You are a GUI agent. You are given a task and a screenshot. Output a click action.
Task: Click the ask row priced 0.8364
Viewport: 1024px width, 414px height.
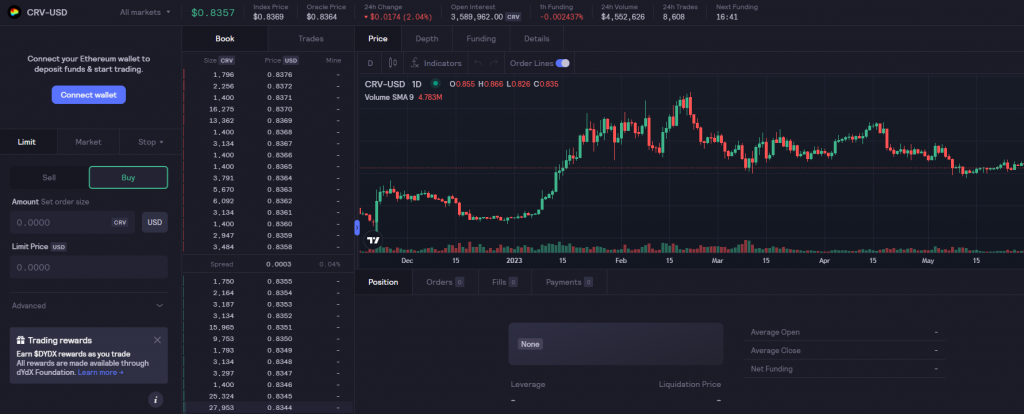(268, 178)
